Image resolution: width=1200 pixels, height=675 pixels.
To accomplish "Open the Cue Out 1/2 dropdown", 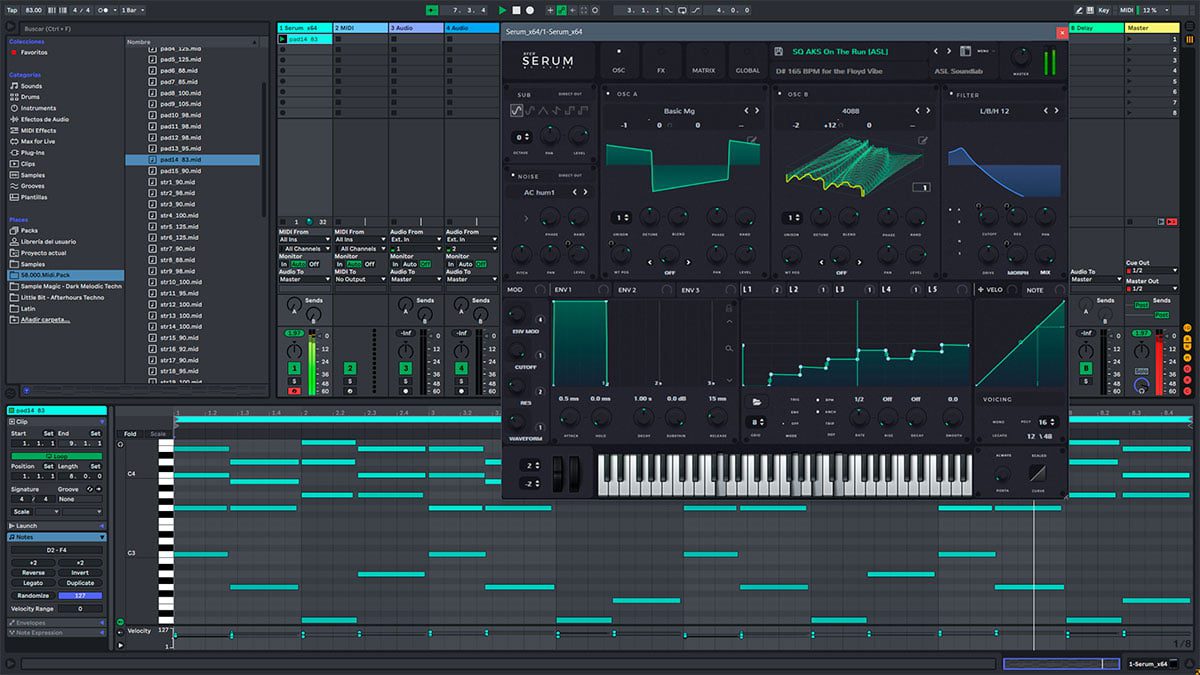I will pos(1151,270).
